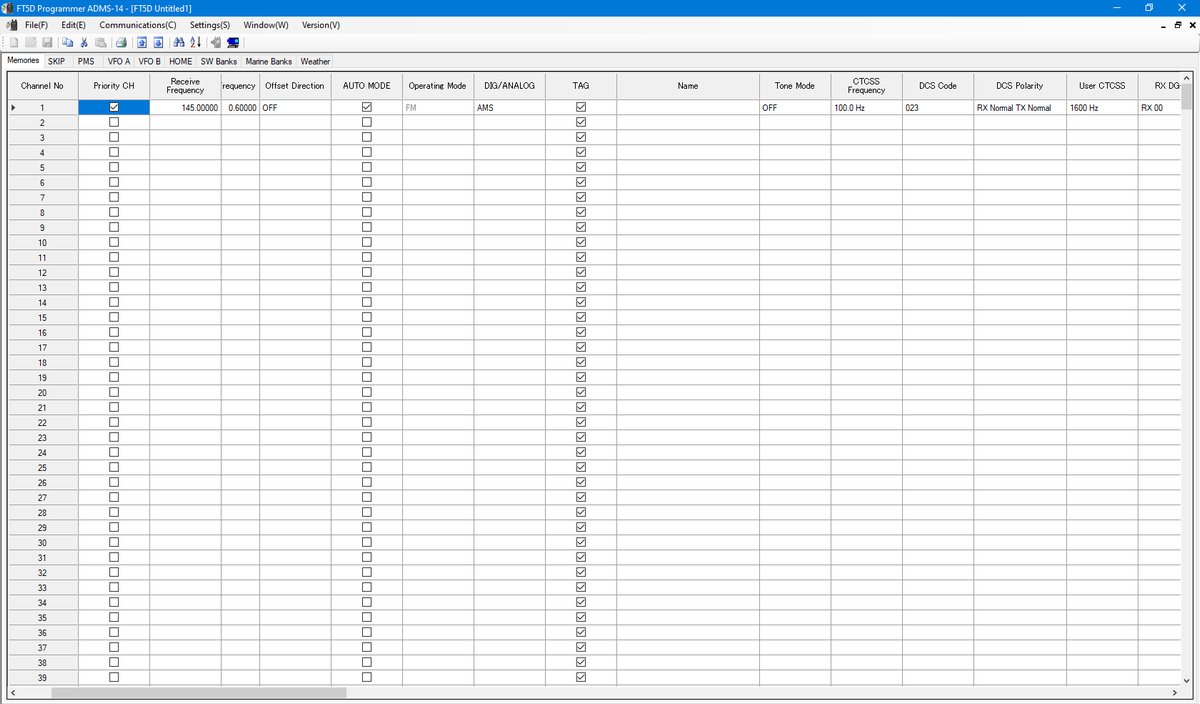Click the vertical scrollbar down arrow

point(1187,679)
